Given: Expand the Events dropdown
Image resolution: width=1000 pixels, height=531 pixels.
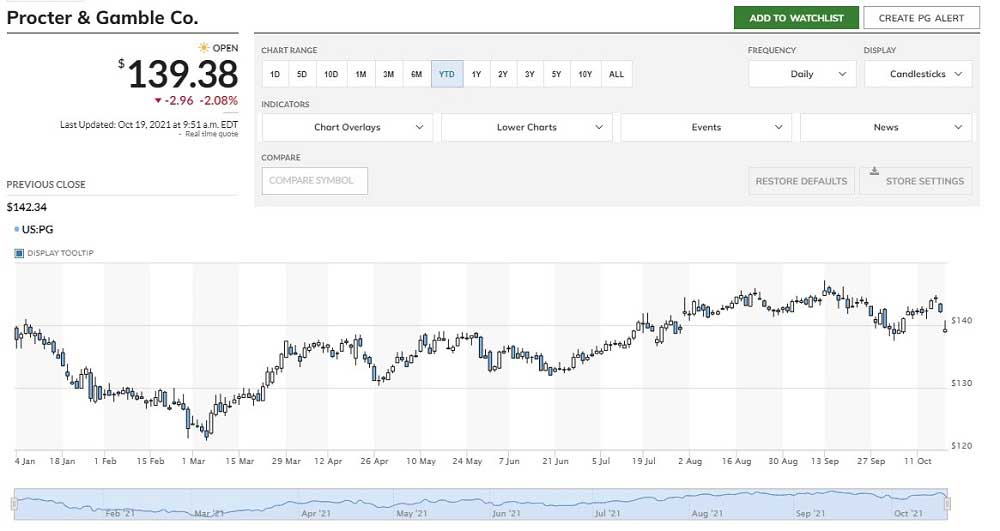Looking at the screenshot, I should tap(707, 127).
